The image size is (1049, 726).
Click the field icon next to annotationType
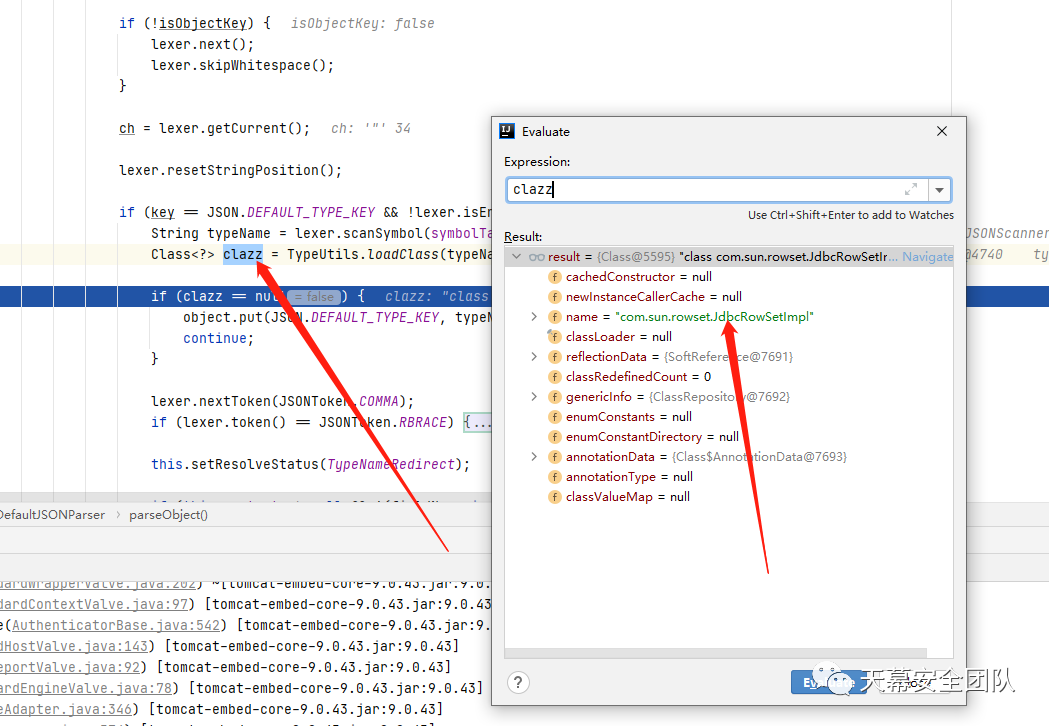pyautogui.click(x=554, y=477)
